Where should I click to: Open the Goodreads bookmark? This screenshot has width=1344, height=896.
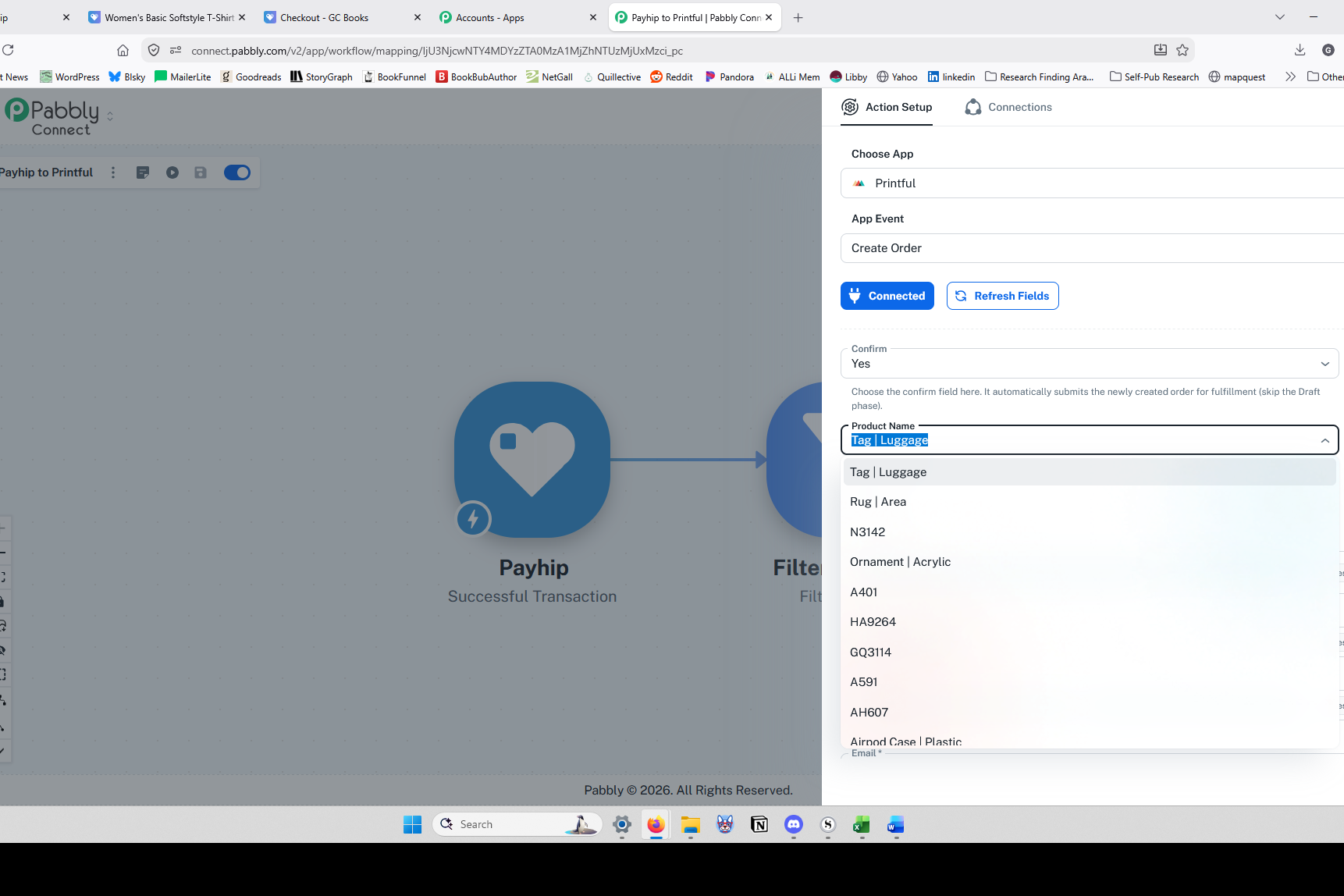(x=251, y=76)
